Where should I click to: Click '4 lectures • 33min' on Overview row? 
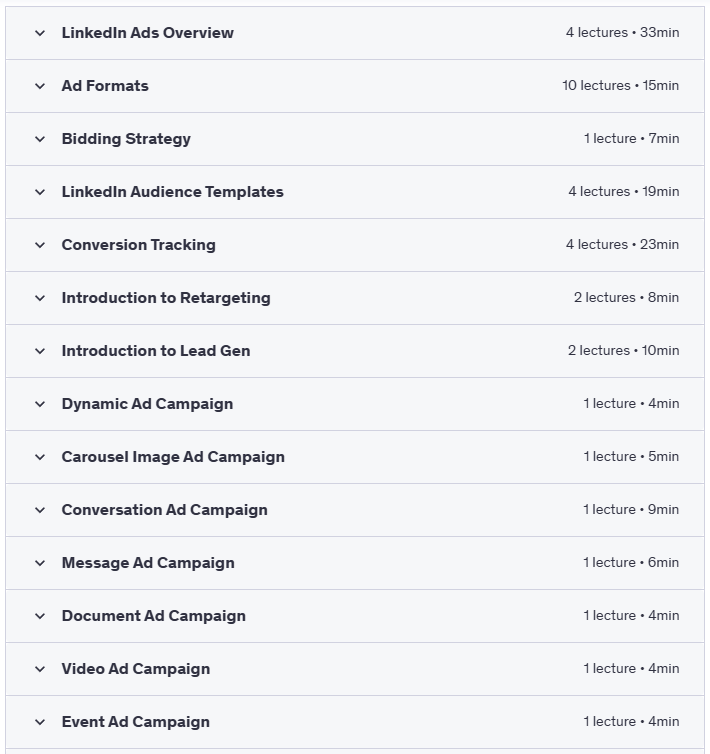click(622, 33)
